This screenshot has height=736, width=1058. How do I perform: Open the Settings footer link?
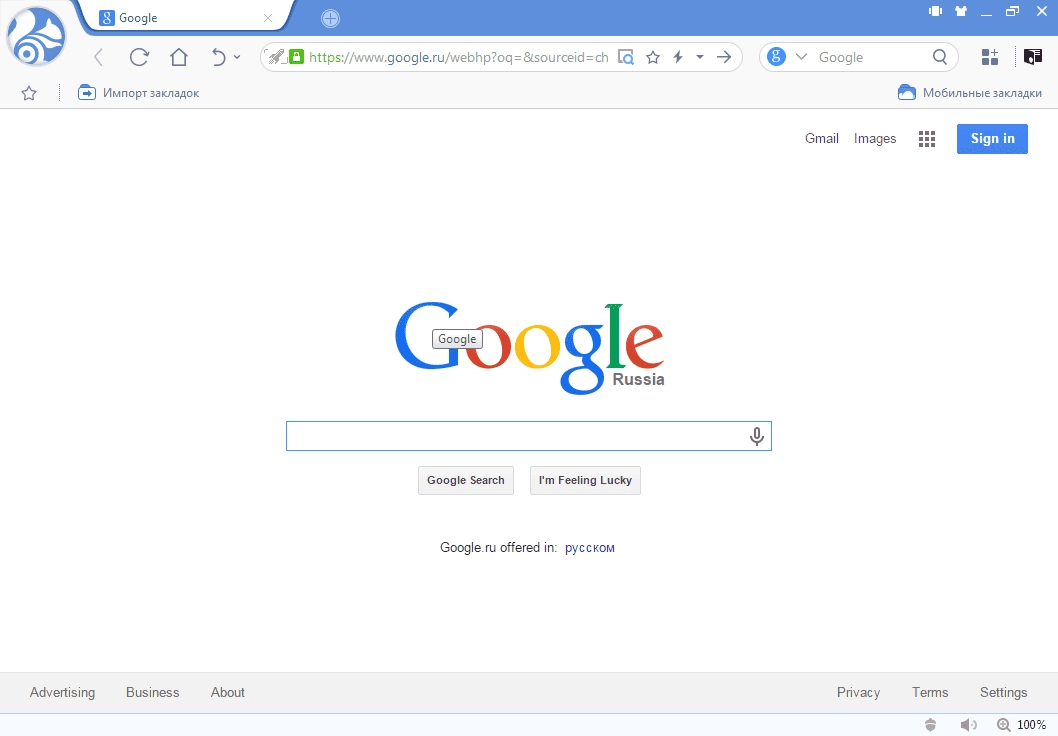point(1003,692)
